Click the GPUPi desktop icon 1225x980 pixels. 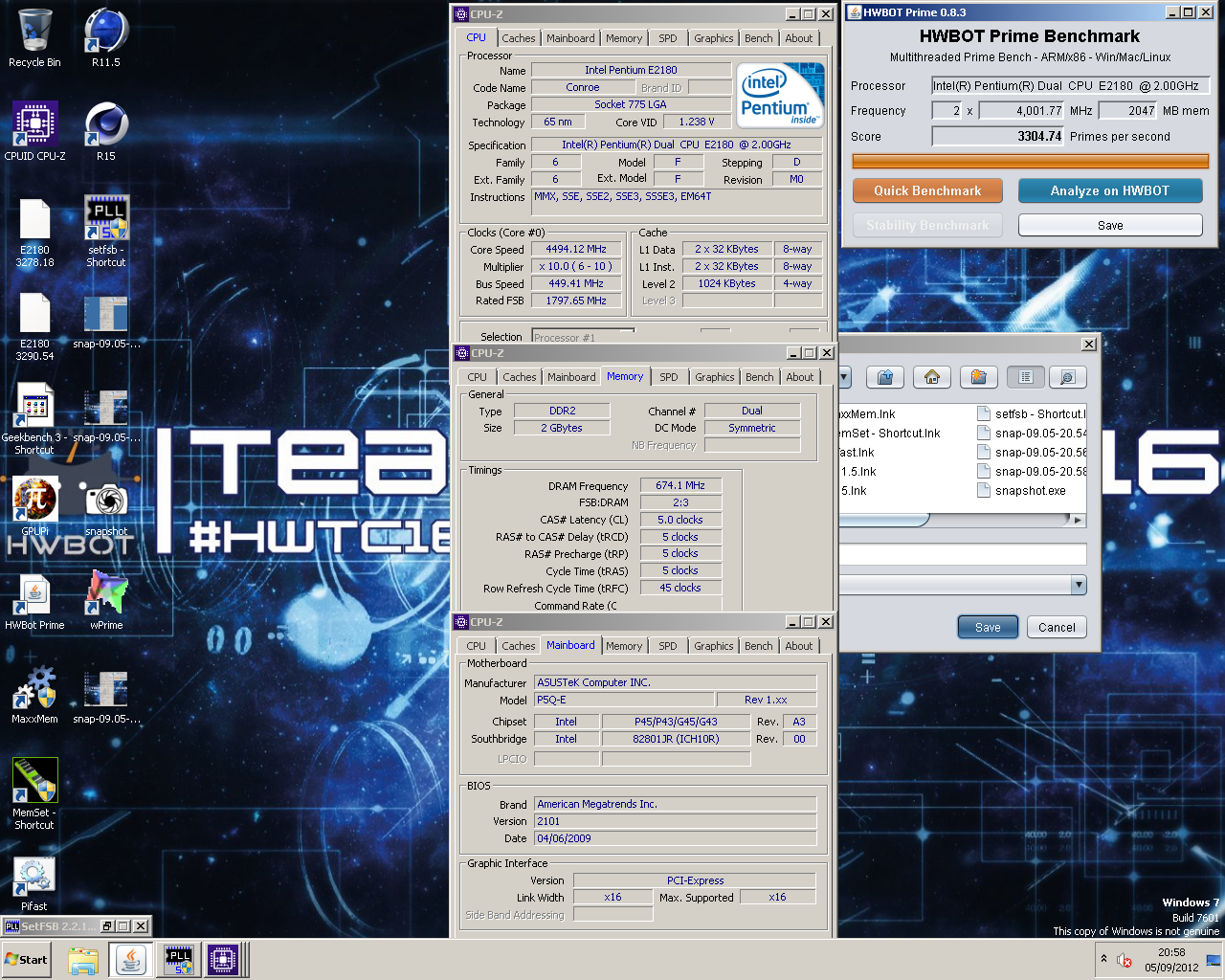pyautogui.click(x=34, y=507)
